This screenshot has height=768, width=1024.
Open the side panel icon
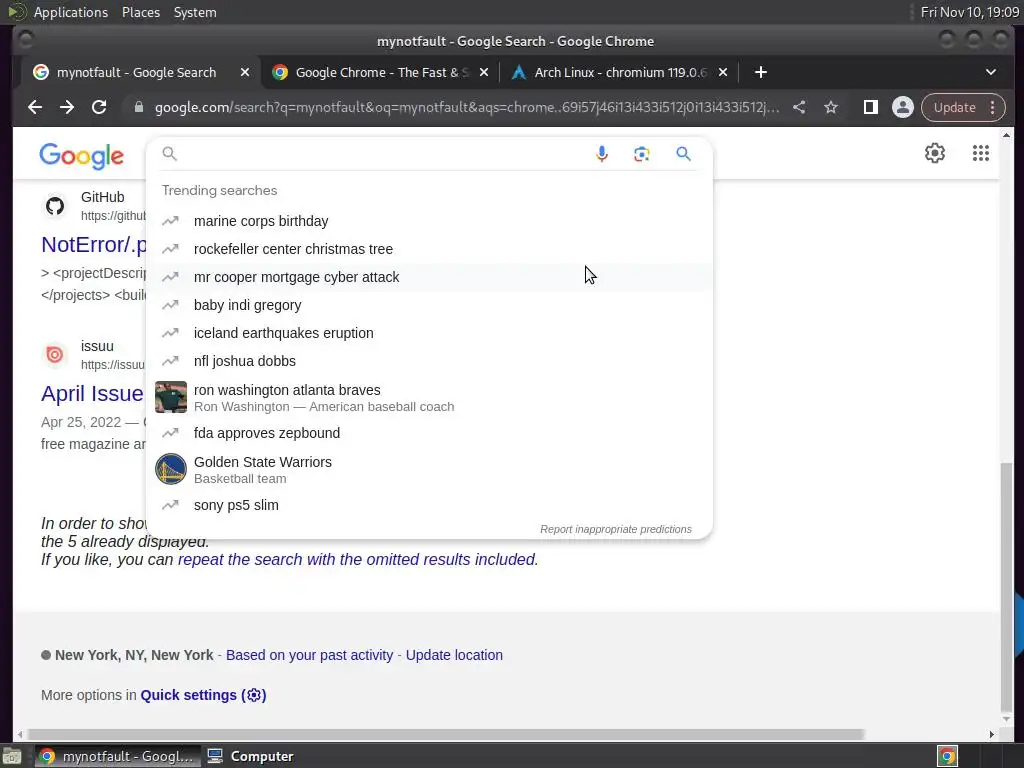tap(871, 108)
